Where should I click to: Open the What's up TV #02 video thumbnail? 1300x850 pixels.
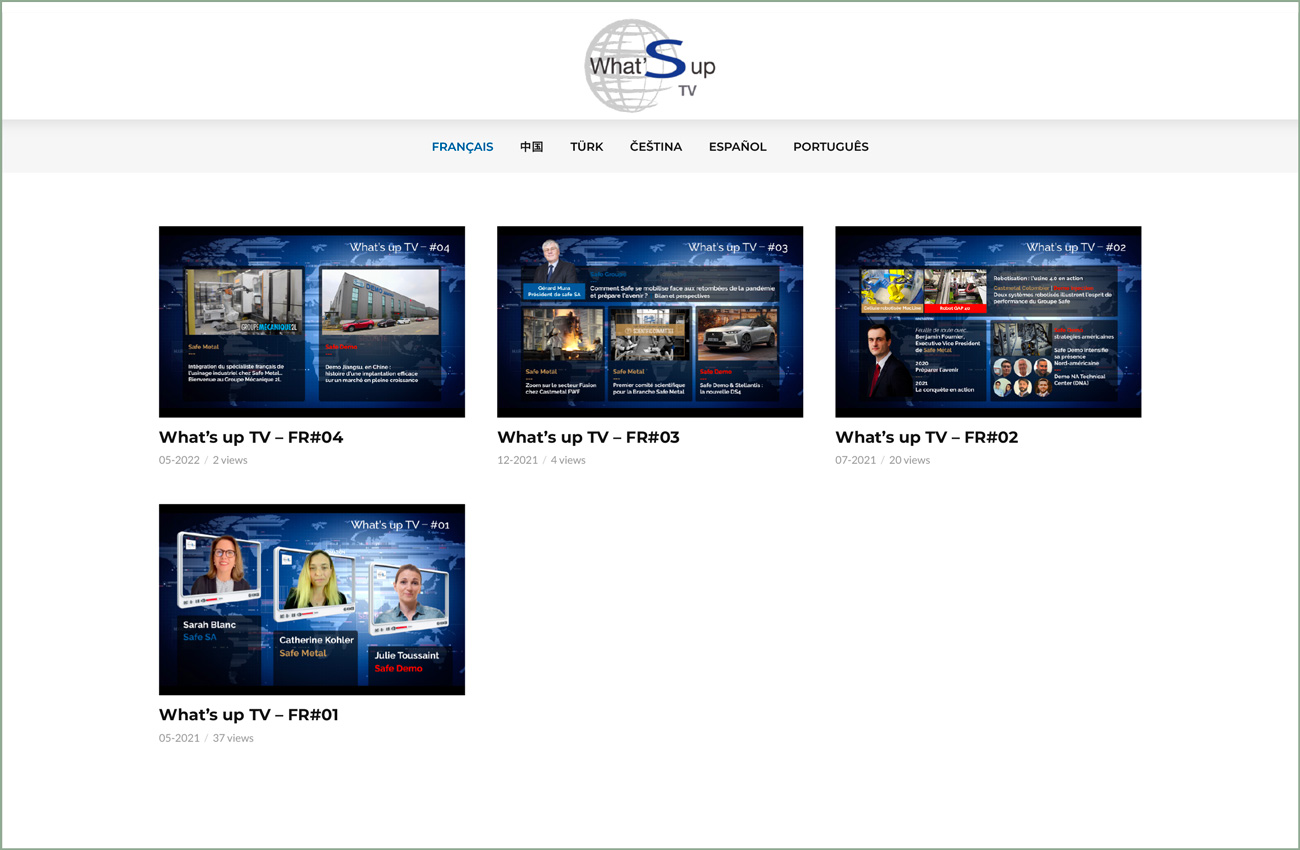[988, 322]
